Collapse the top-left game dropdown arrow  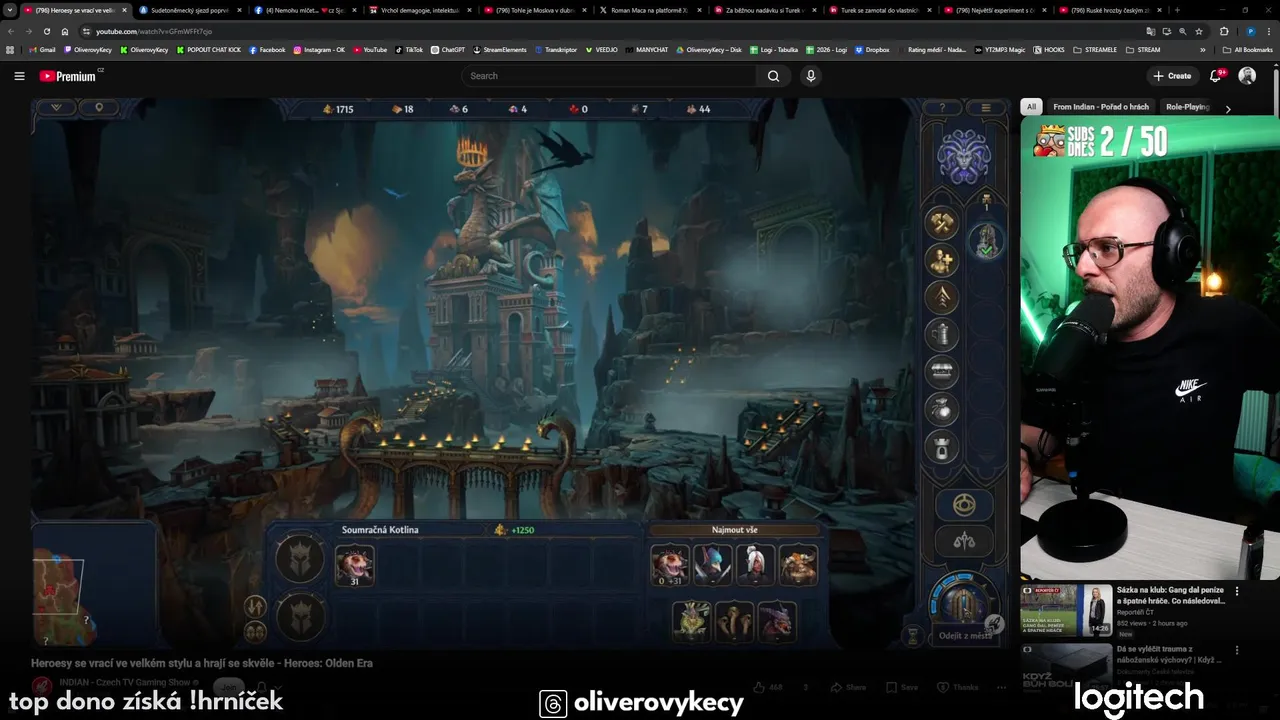coord(56,108)
